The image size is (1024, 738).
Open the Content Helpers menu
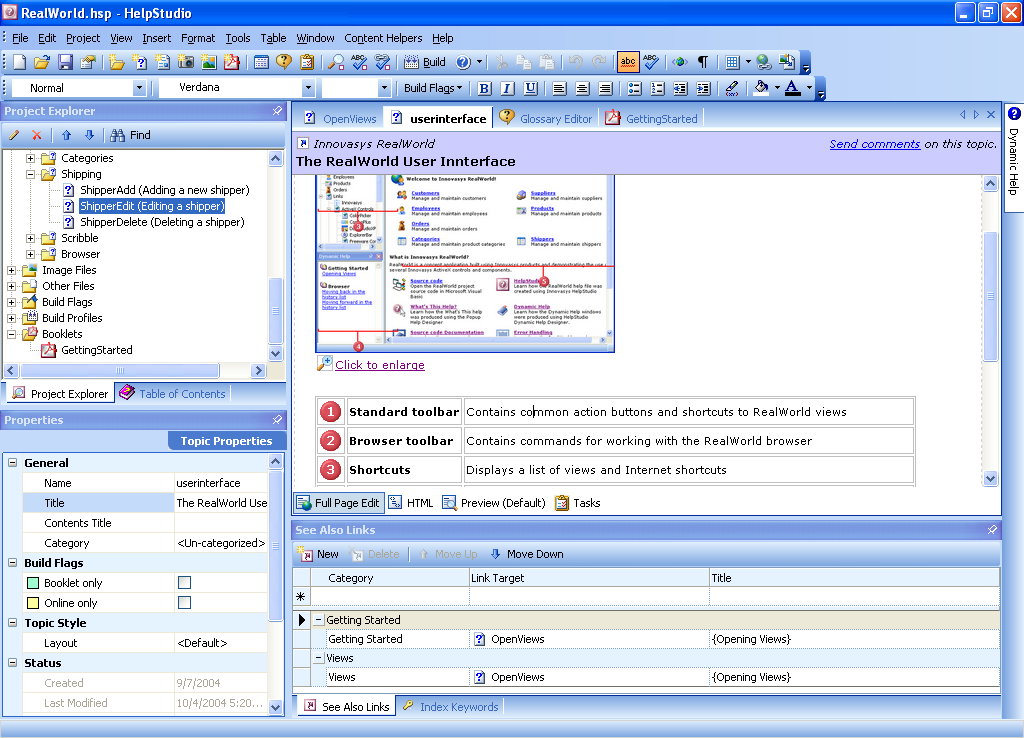(x=383, y=39)
